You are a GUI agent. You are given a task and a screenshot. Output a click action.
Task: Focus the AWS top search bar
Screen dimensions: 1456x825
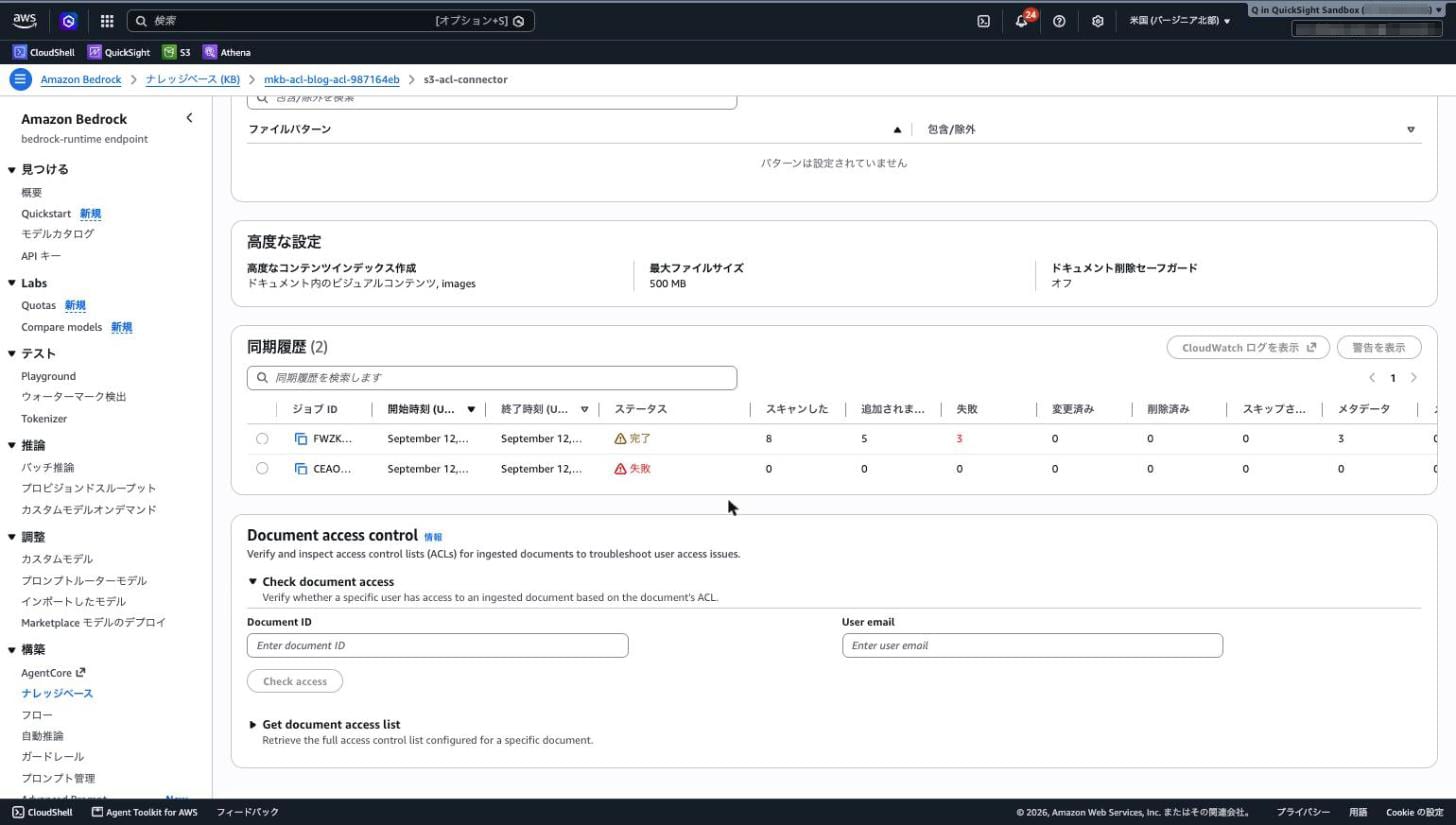[331, 20]
